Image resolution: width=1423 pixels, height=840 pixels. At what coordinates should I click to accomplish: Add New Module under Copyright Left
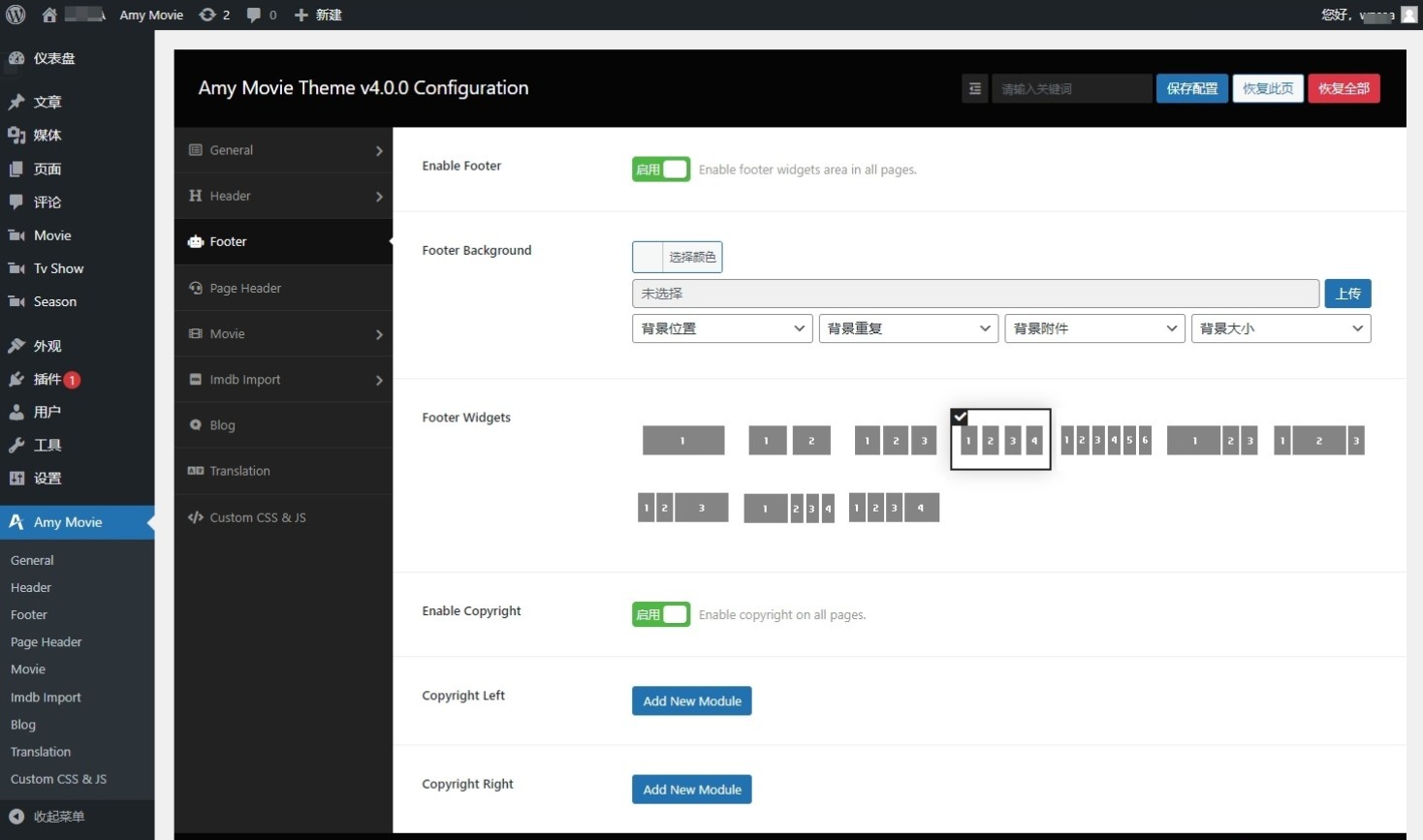click(x=692, y=701)
